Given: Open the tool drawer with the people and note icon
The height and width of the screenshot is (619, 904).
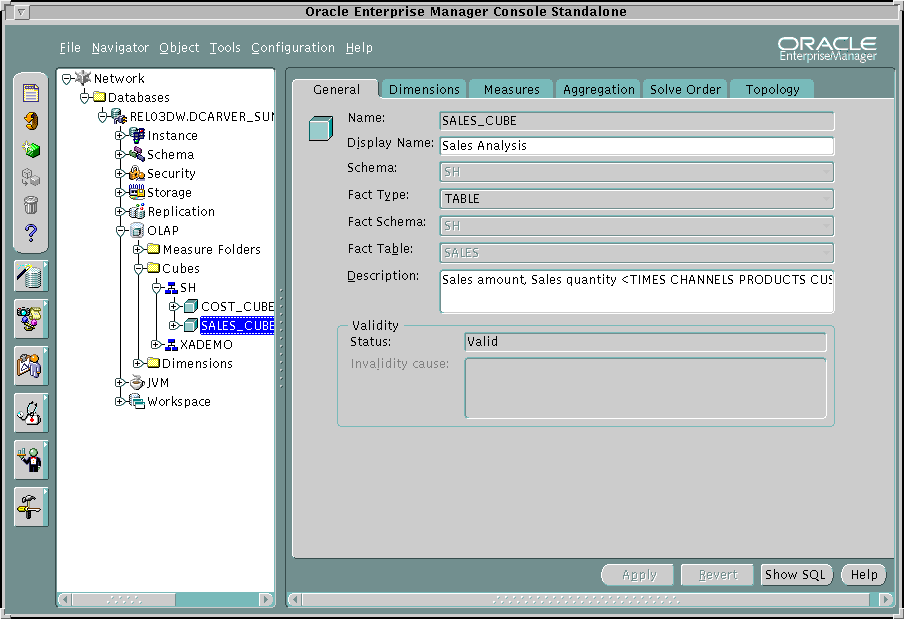Looking at the screenshot, I should tap(31, 319).
